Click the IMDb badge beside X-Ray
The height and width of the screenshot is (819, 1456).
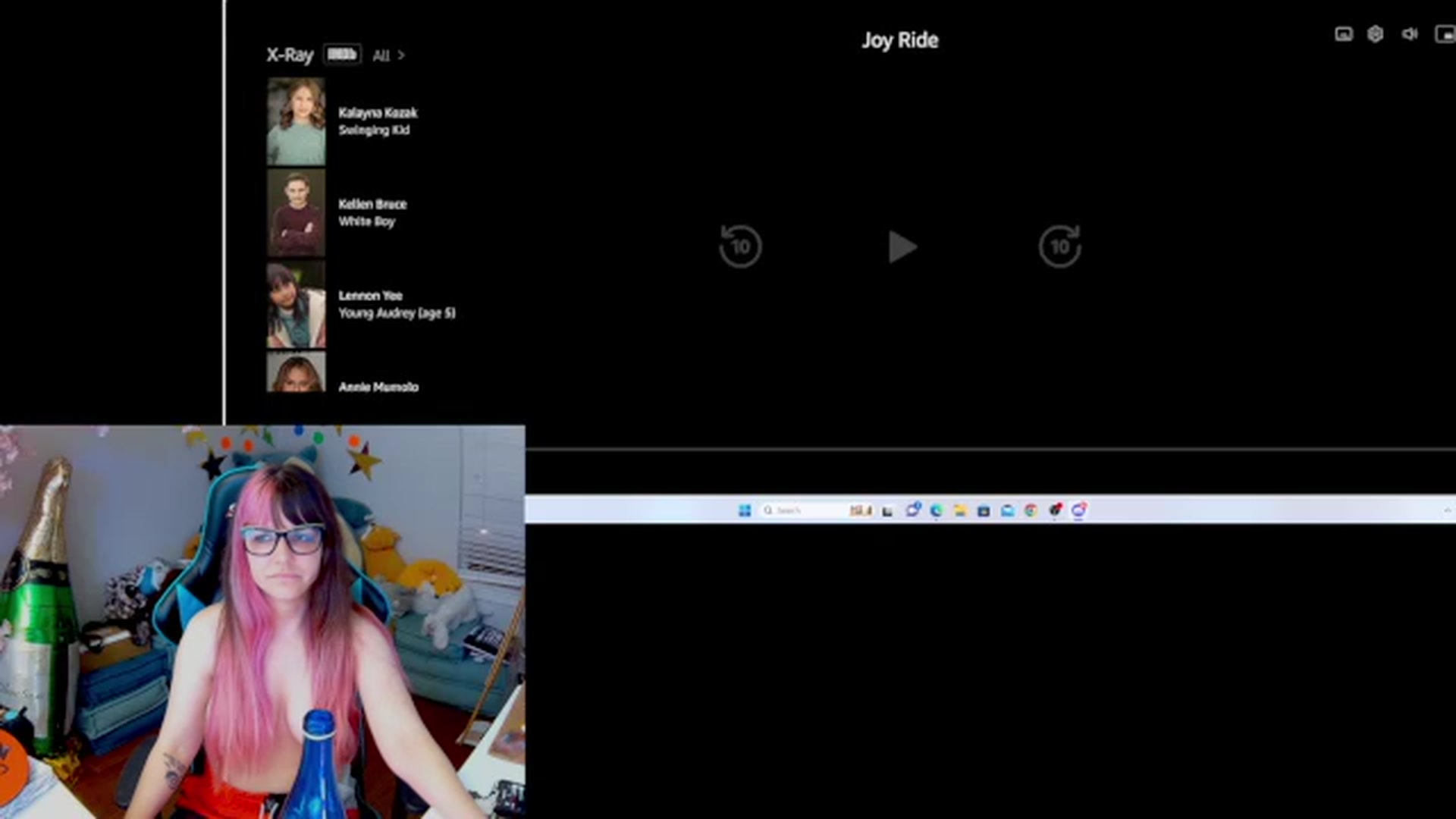[x=342, y=55]
